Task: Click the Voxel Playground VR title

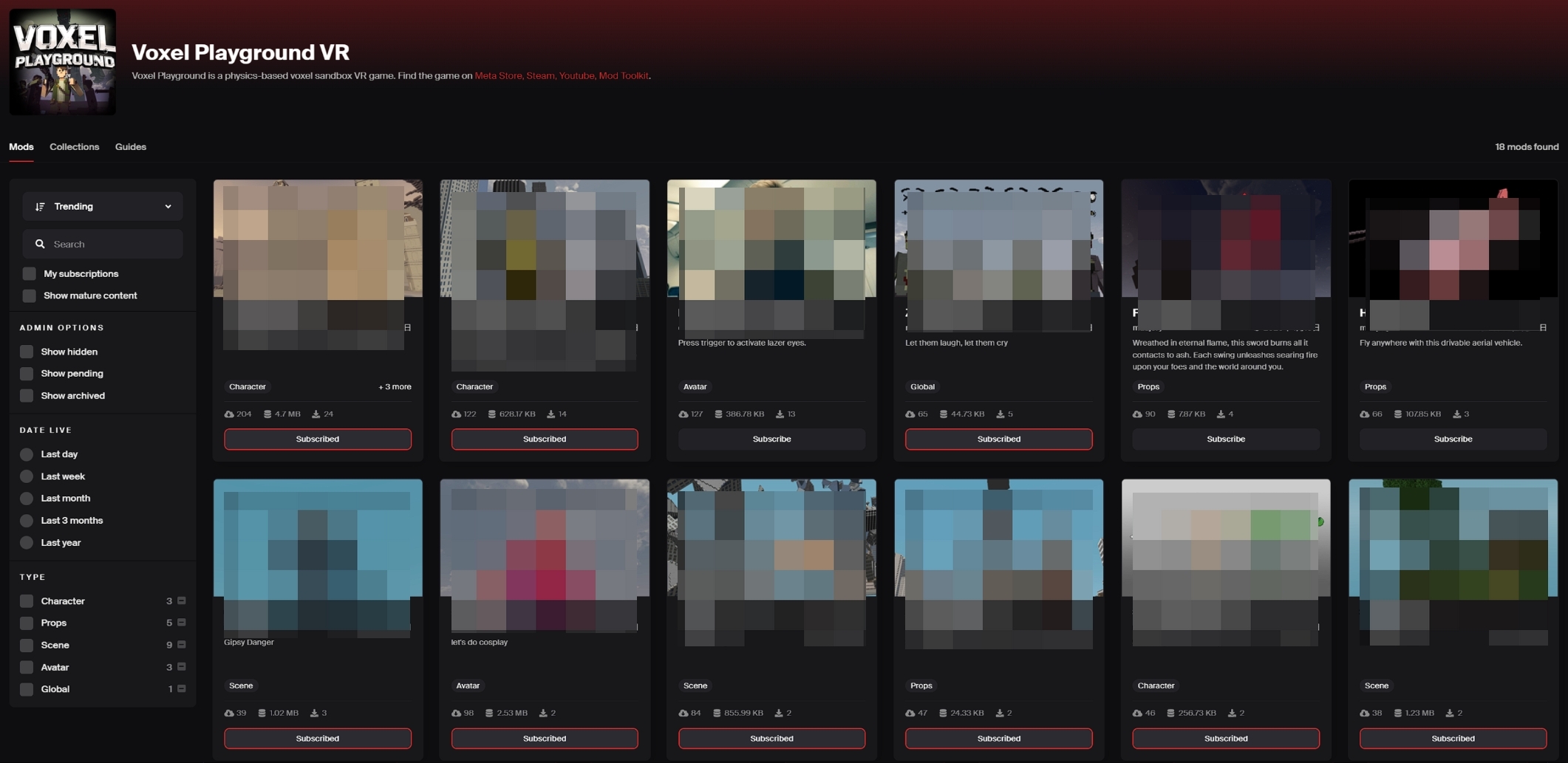Action: (x=240, y=52)
